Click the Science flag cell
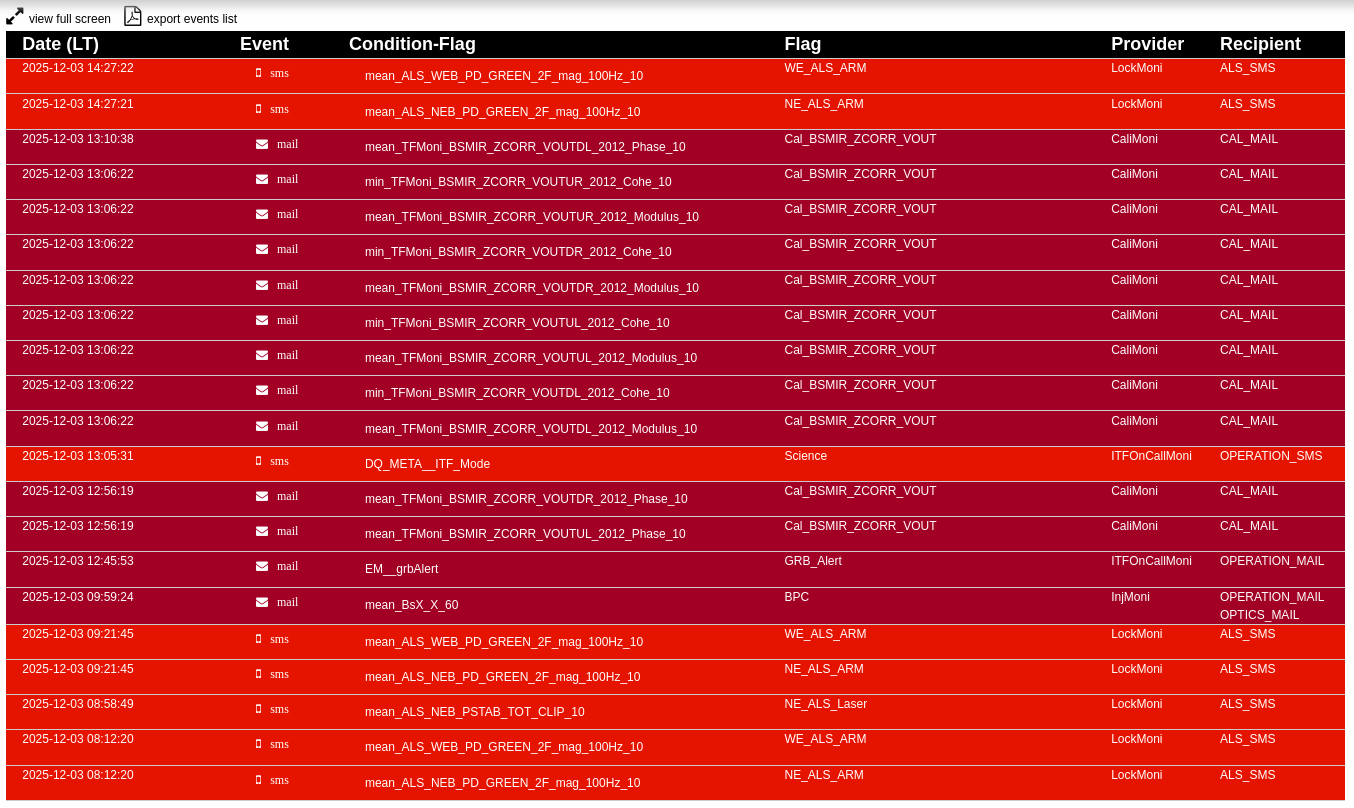 (805, 456)
